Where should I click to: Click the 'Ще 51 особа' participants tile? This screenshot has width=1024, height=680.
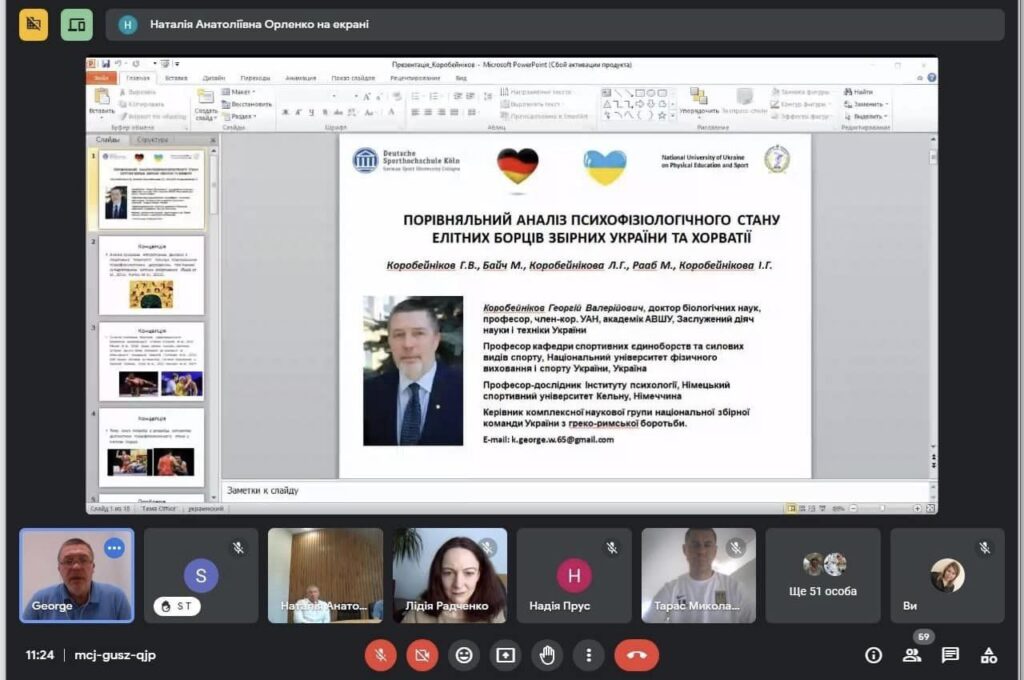(x=823, y=576)
